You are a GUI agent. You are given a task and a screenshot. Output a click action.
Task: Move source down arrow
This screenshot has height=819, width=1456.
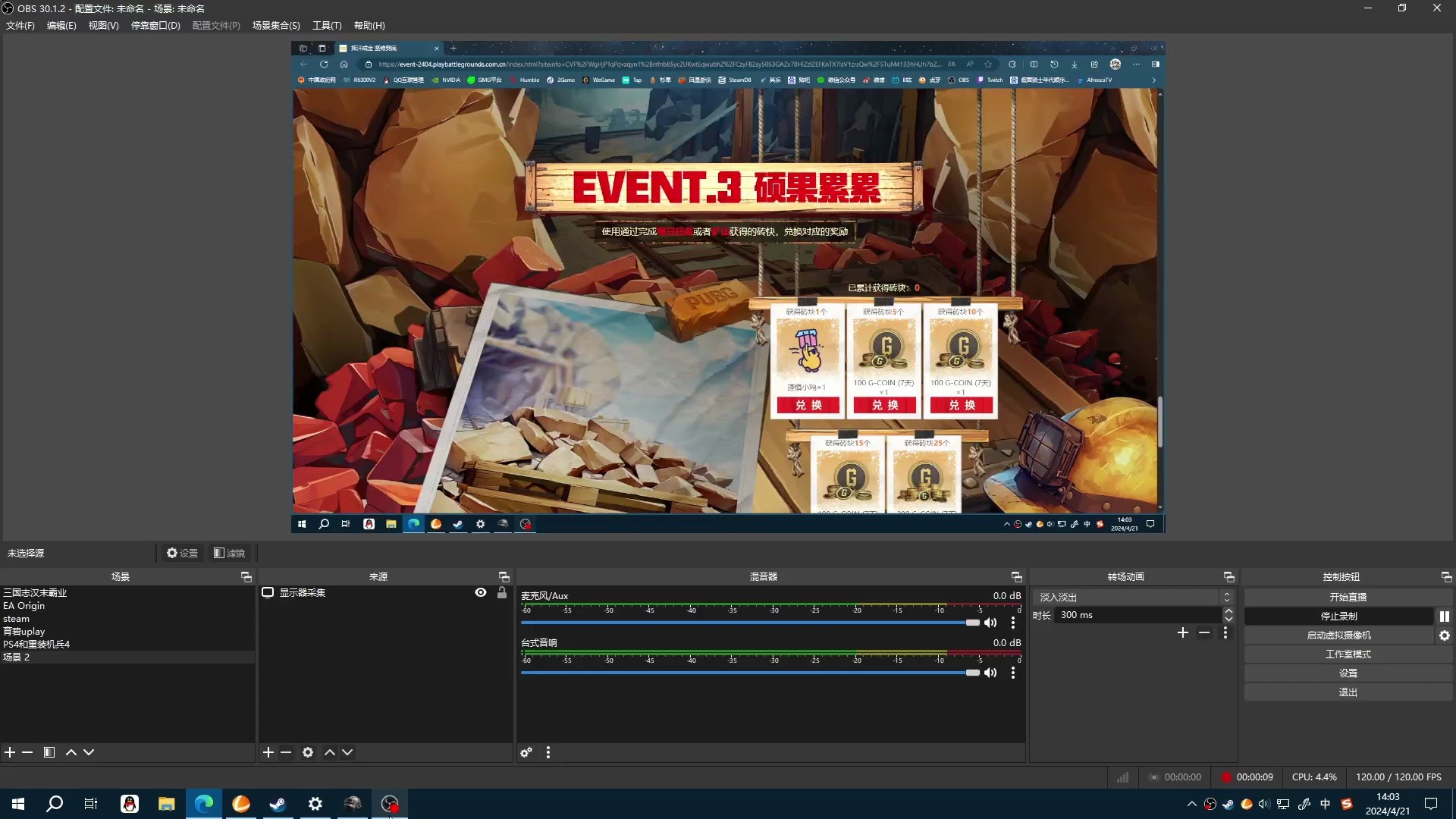point(347,752)
